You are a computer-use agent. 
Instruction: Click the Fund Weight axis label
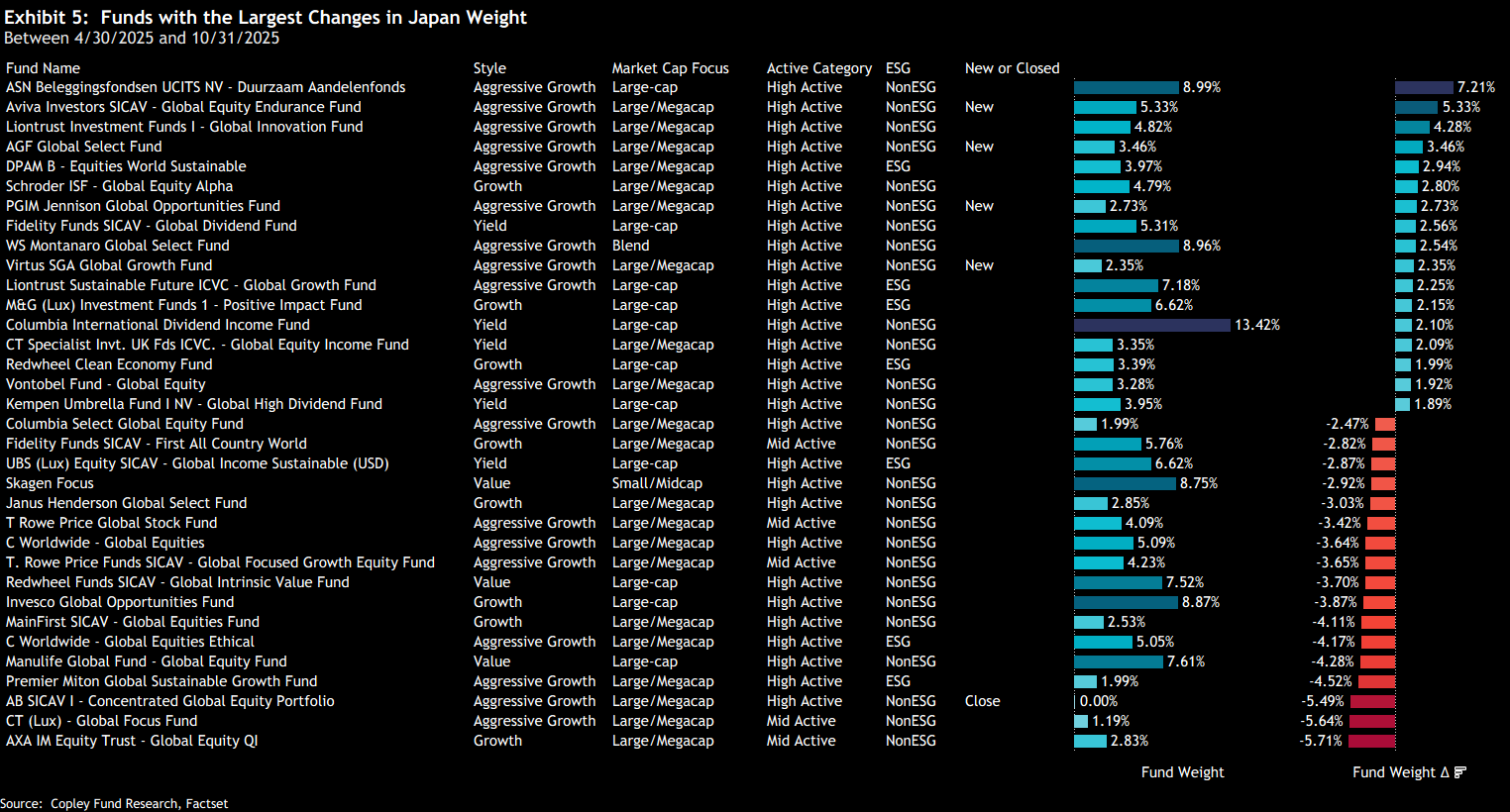pos(1182,772)
